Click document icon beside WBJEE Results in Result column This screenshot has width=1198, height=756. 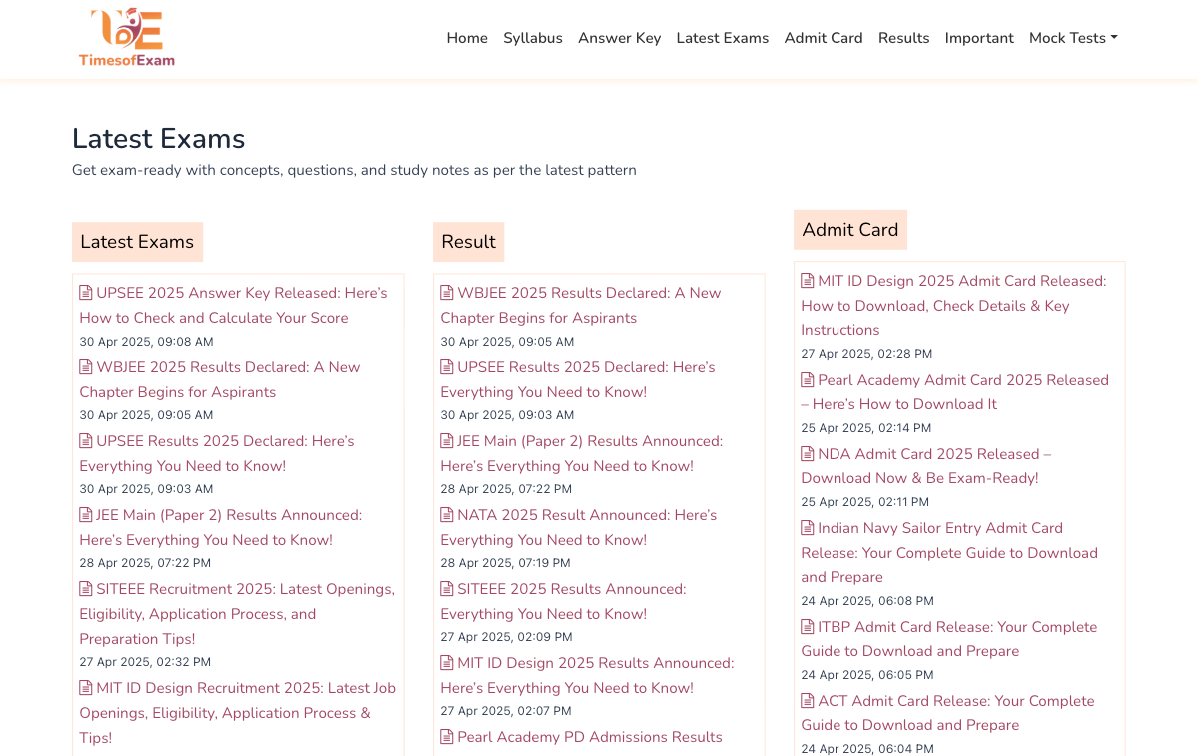pyautogui.click(x=447, y=293)
